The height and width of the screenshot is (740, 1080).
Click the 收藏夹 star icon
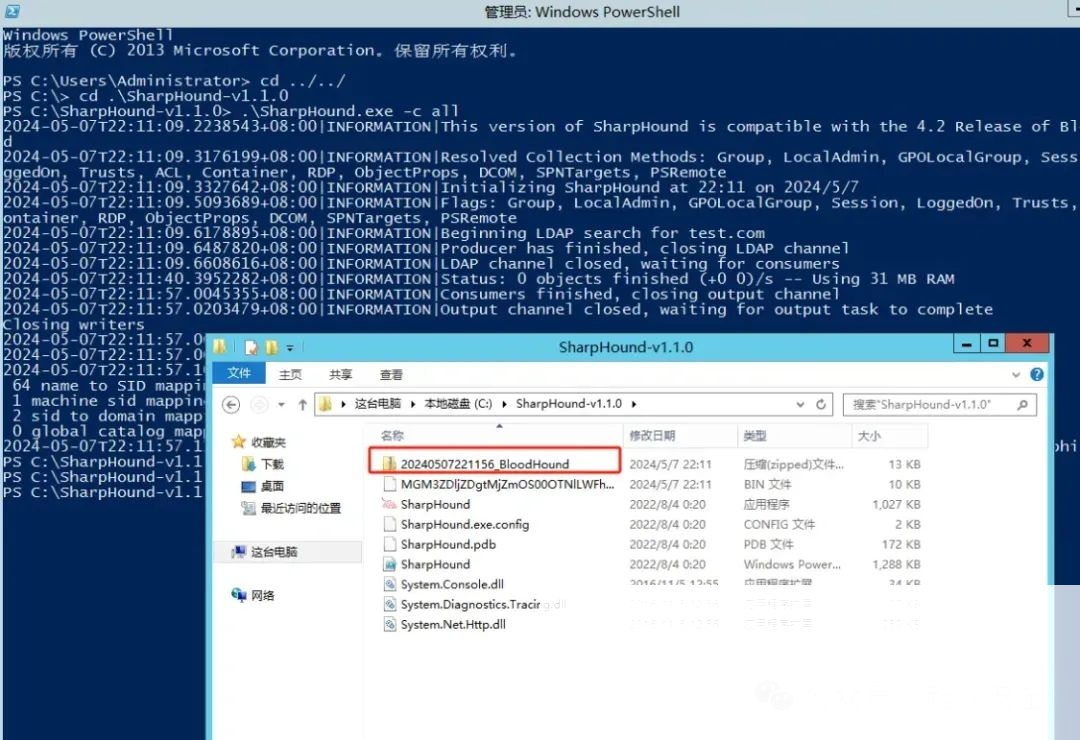click(x=239, y=442)
